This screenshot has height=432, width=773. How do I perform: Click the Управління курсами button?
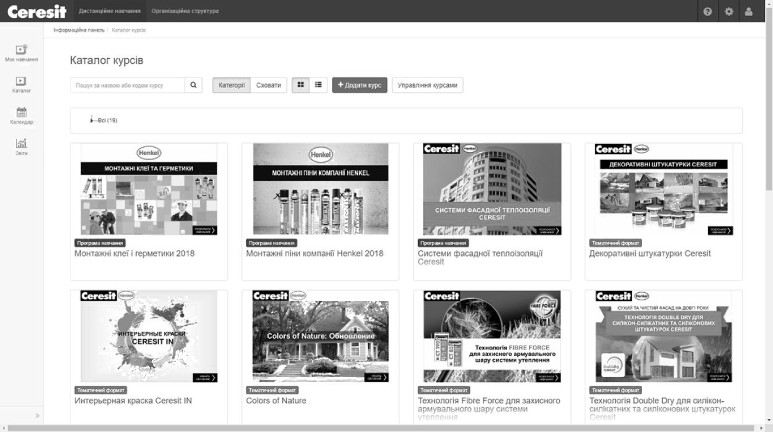click(427, 85)
